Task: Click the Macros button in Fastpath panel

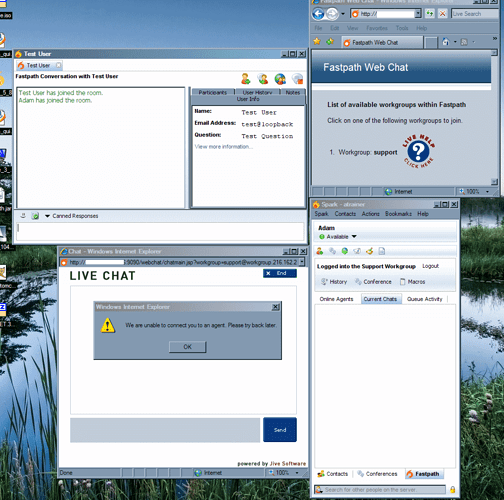Action: click(412, 282)
